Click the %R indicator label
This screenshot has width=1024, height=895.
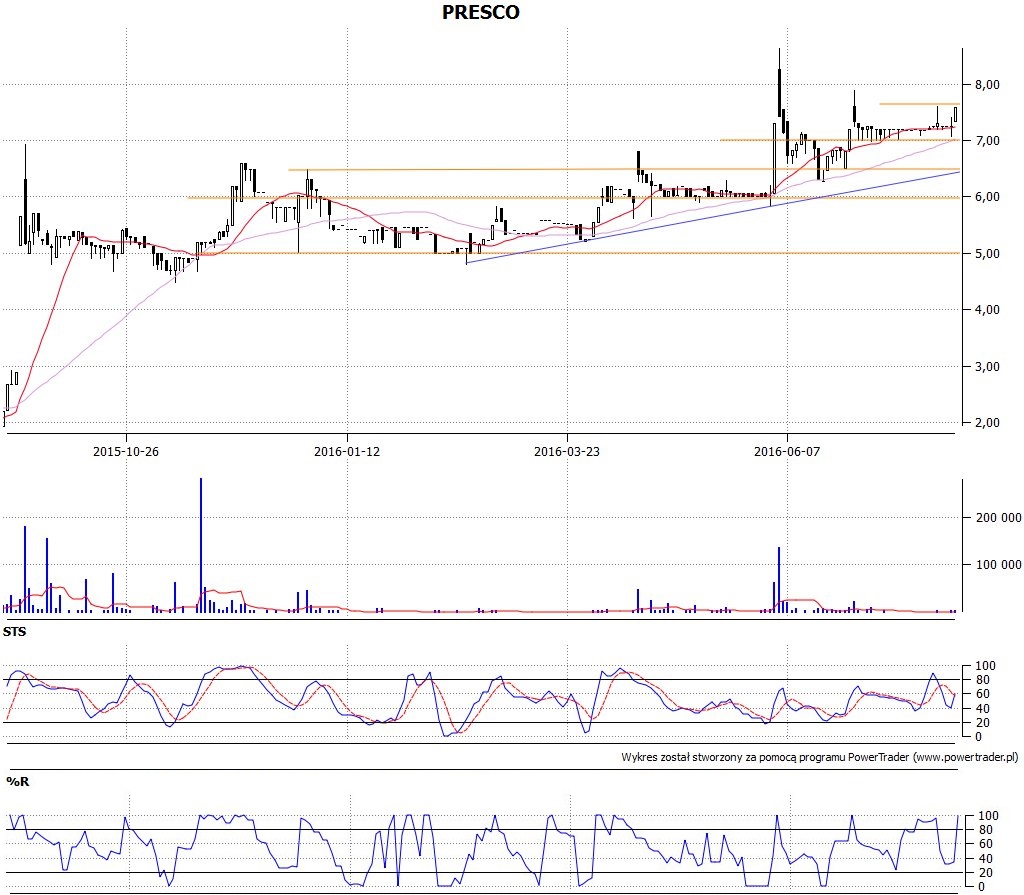[x=18, y=781]
